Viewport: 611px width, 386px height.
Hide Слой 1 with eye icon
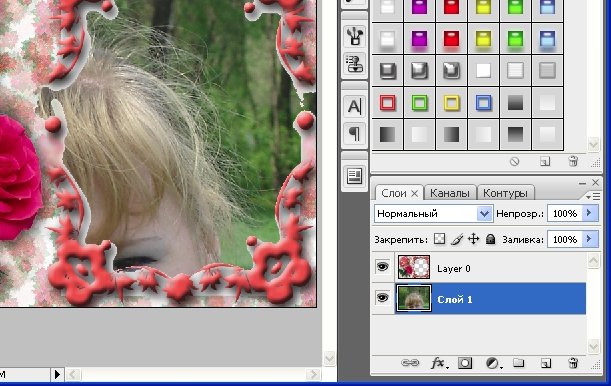[383, 298]
